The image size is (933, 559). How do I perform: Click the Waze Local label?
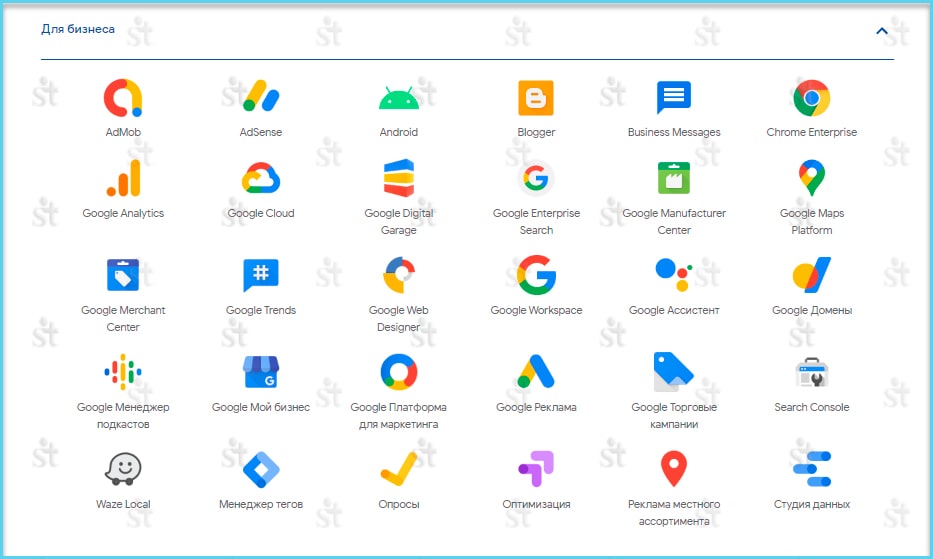(123, 504)
